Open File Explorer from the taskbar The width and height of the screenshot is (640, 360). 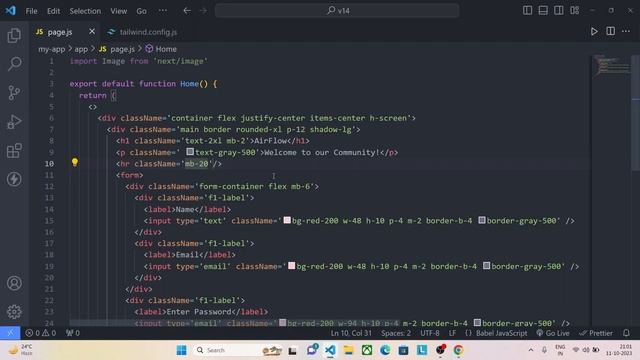pos(348,350)
